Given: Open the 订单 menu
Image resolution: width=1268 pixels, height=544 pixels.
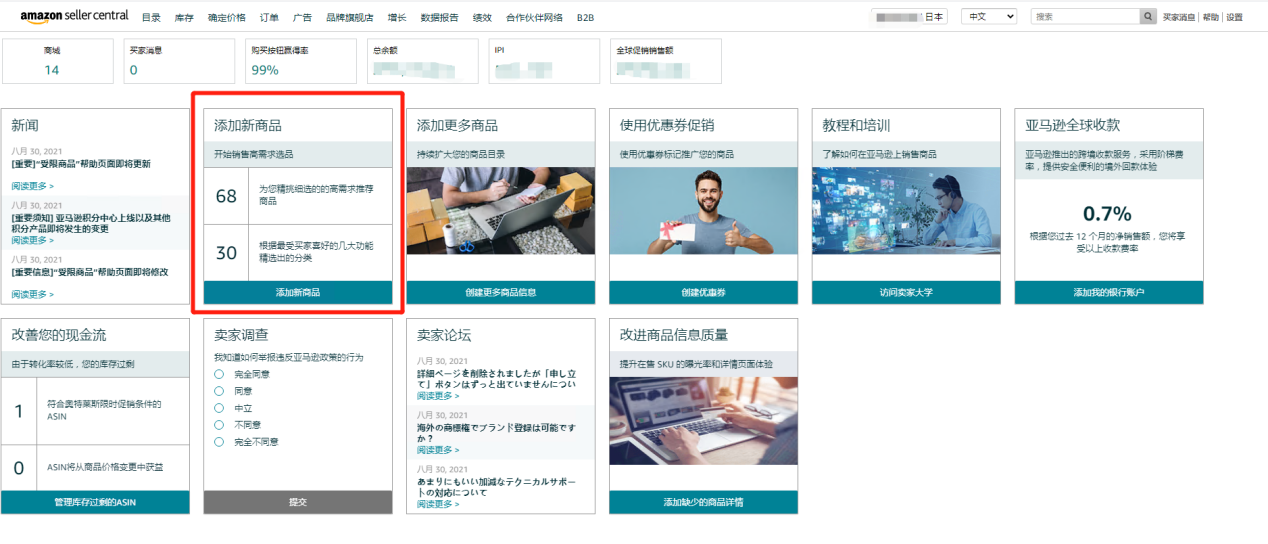Looking at the screenshot, I should 269,18.
